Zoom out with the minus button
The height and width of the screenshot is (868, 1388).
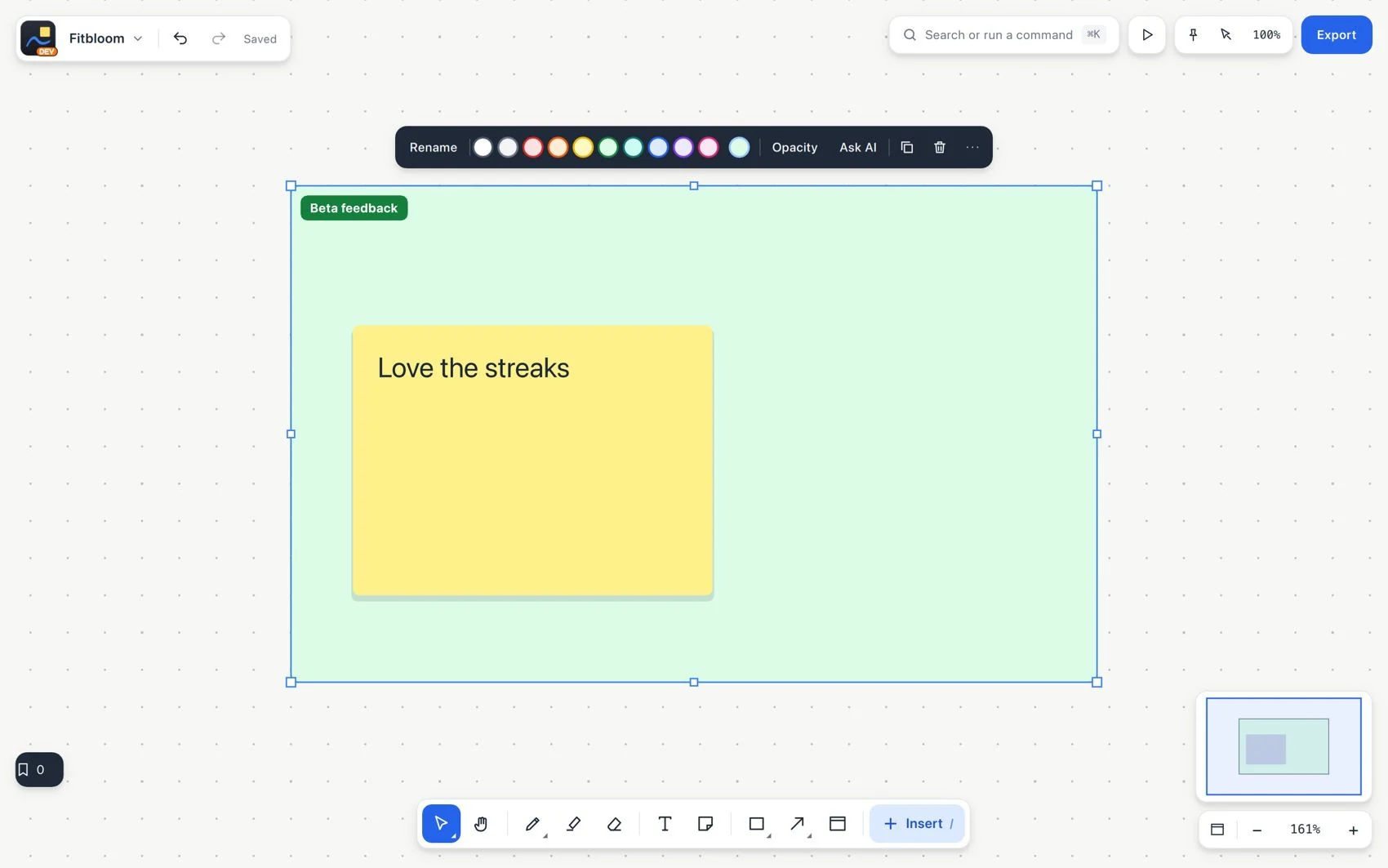(x=1257, y=830)
